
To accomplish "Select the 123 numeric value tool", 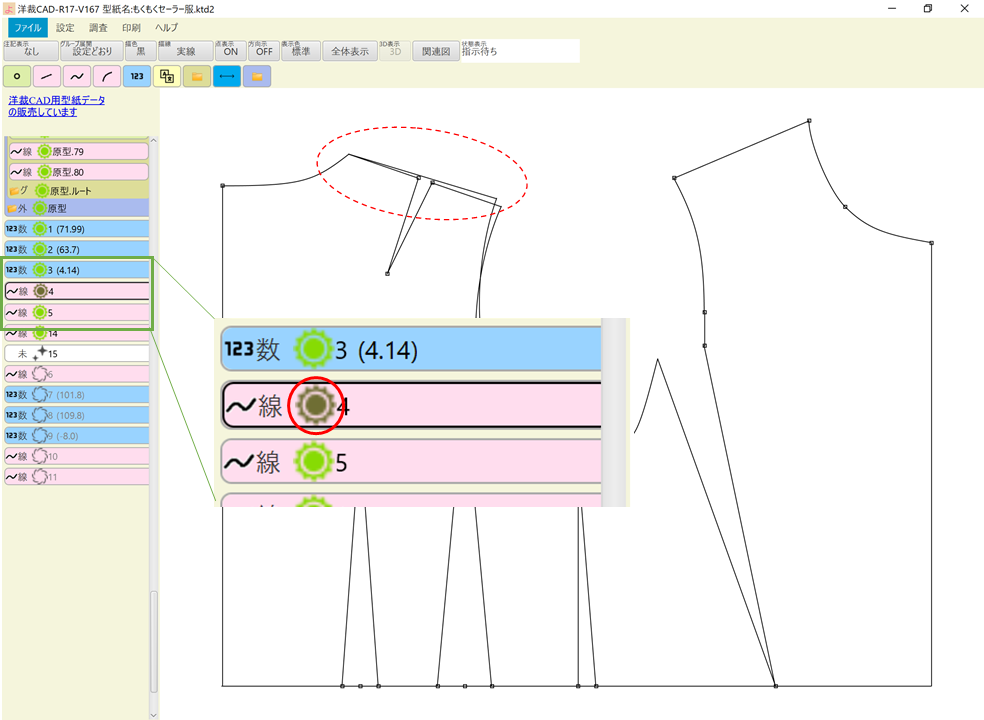I will [x=136, y=76].
